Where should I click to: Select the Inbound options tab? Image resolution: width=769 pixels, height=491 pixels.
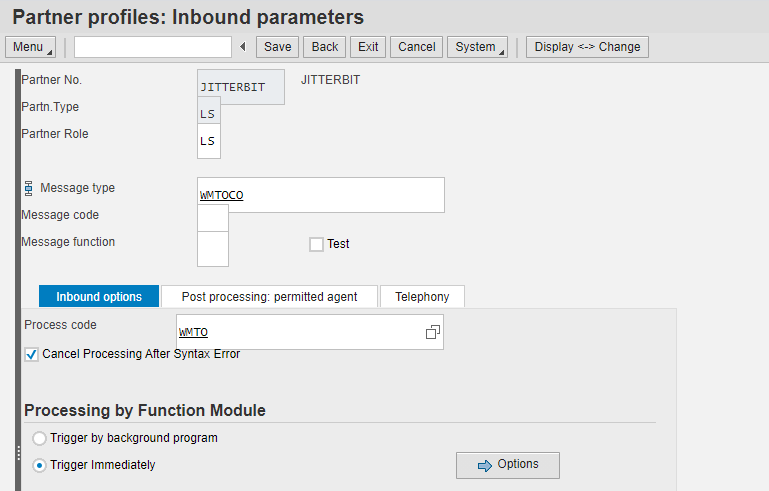click(x=98, y=297)
